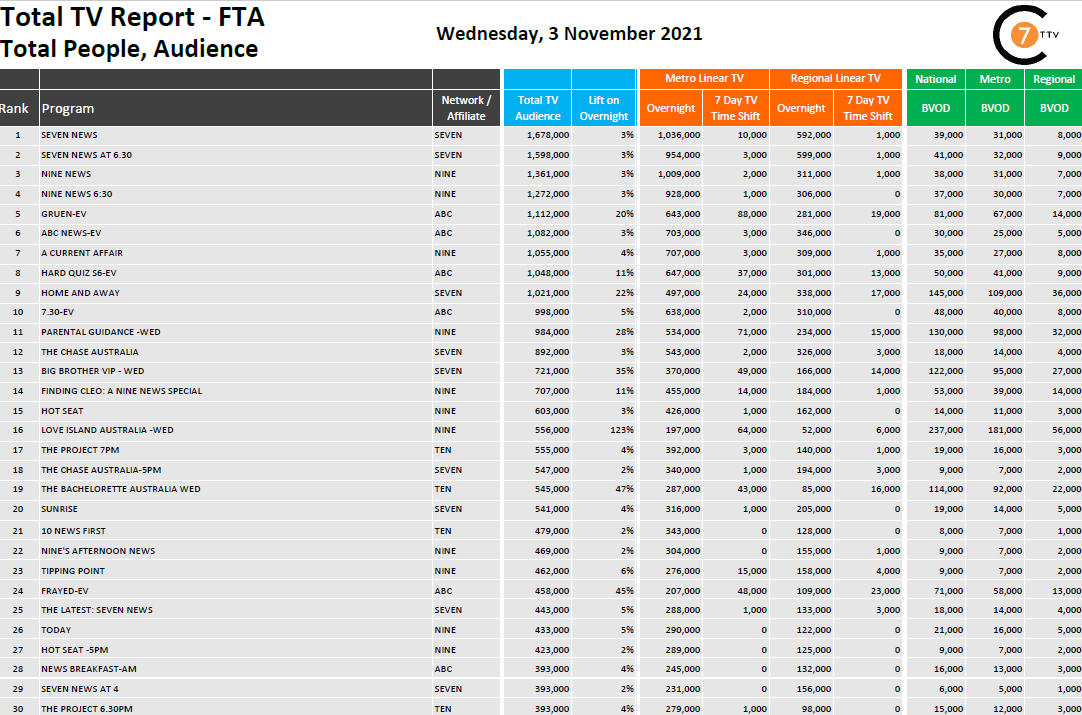1082x715 pixels.
Task: Select the date Wednesday, 3 November 2021
Action: [569, 33]
